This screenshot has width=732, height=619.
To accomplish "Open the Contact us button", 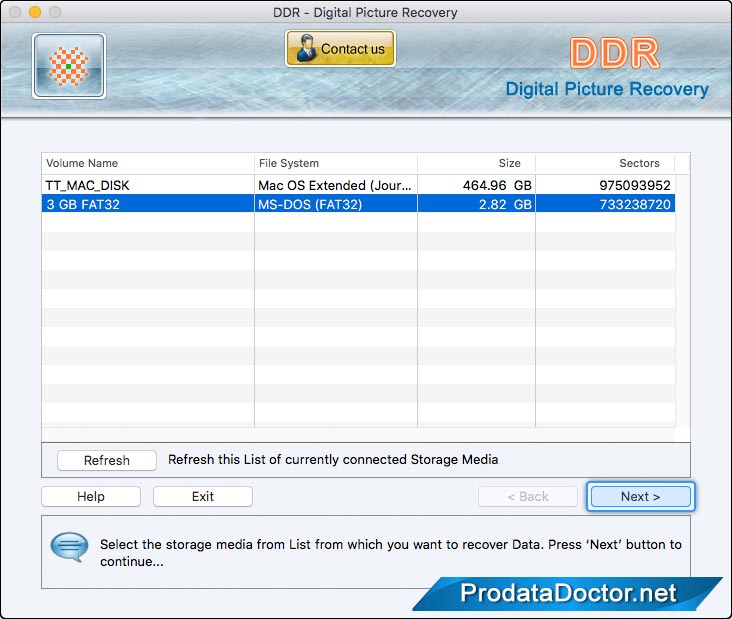I will tap(340, 49).
